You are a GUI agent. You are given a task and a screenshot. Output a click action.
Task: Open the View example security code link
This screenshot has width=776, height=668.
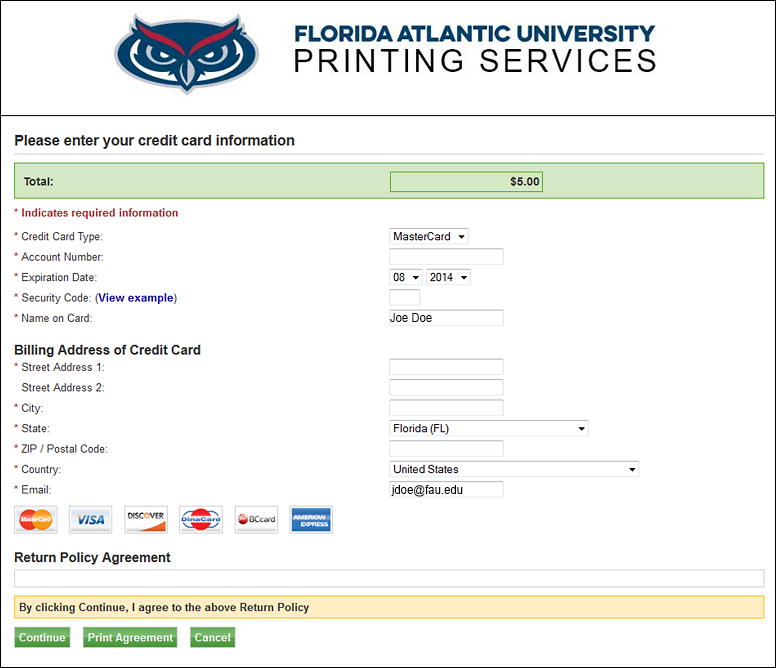tap(135, 298)
